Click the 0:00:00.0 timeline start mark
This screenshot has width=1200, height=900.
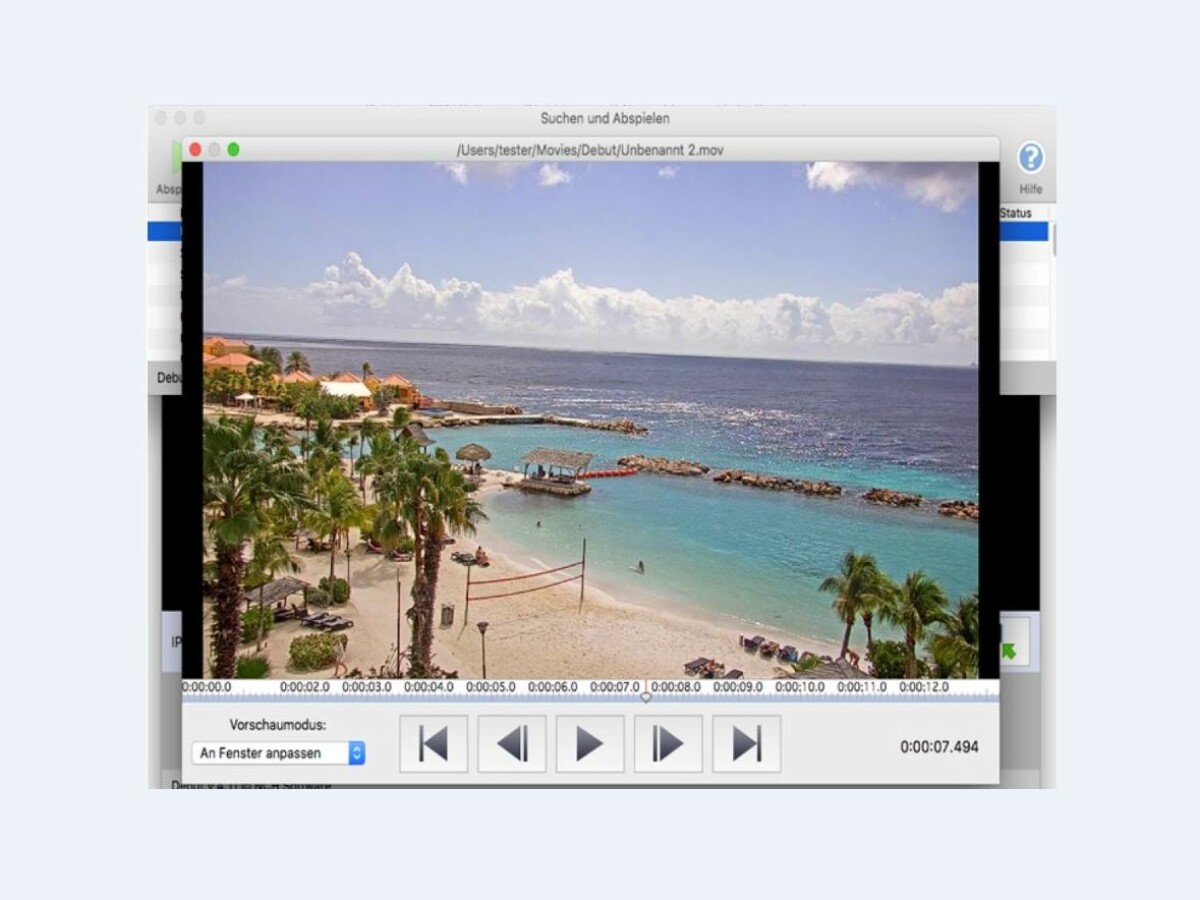point(207,688)
